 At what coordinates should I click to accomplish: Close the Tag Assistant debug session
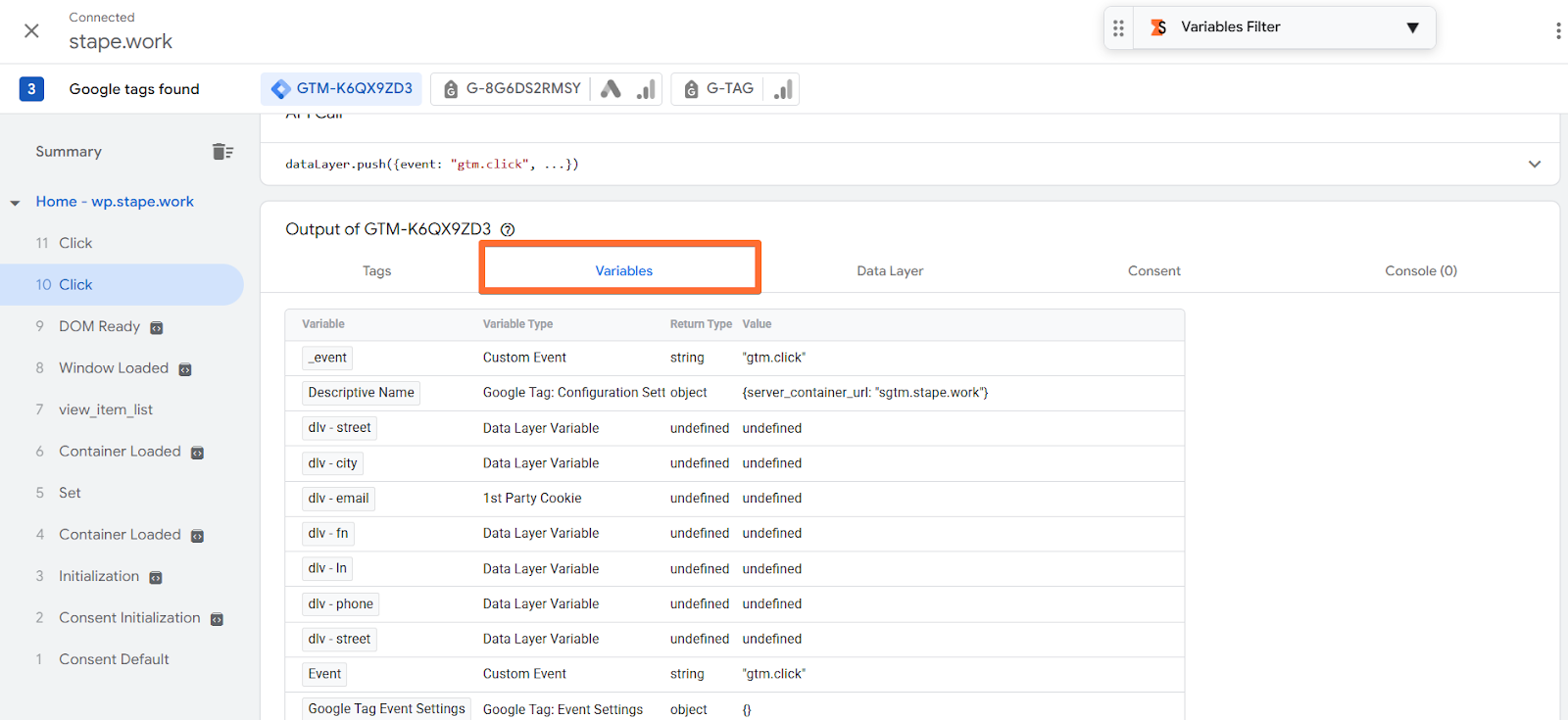pos(31,30)
